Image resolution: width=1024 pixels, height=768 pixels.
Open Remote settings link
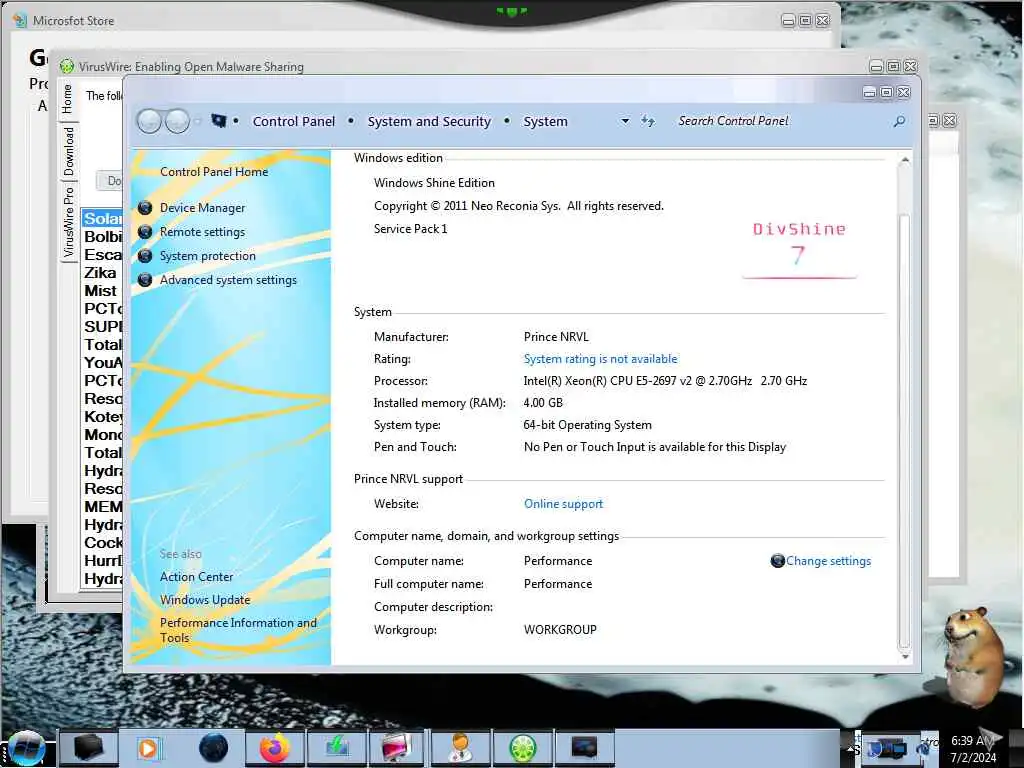click(202, 232)
